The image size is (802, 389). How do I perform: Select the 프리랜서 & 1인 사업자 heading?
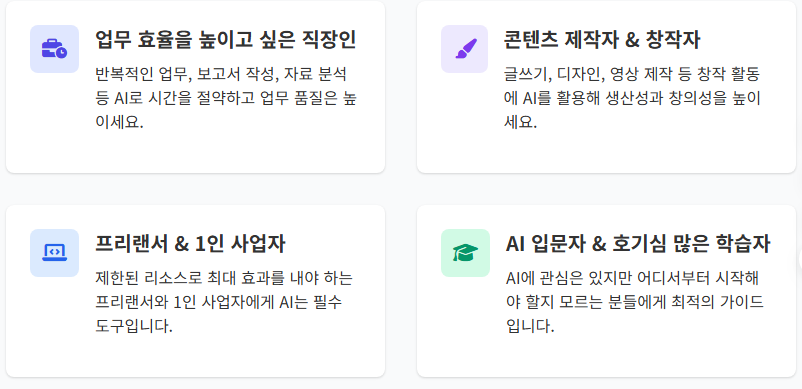point(190,244)
